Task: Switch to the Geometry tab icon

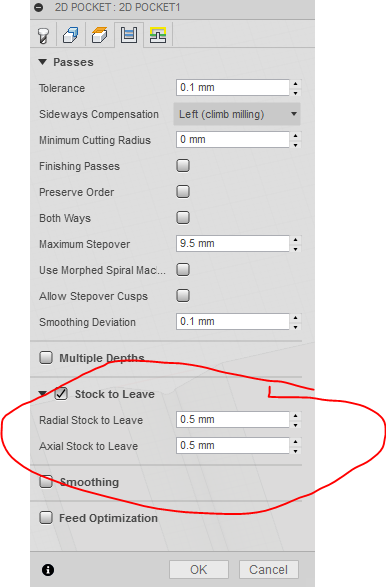Action: point(71,36)
